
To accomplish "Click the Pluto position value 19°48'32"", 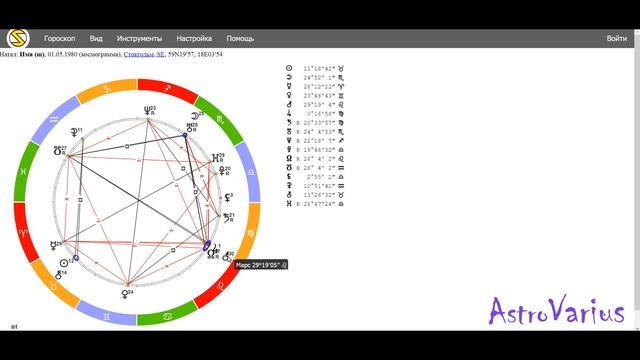I will click(319, 149).
